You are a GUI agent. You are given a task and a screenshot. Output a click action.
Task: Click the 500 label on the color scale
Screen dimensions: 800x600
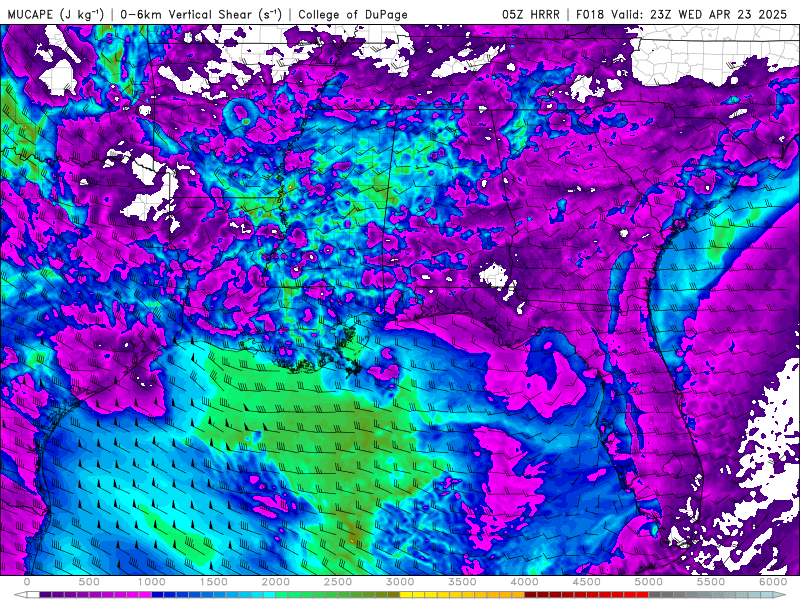[x=89, y=582]
